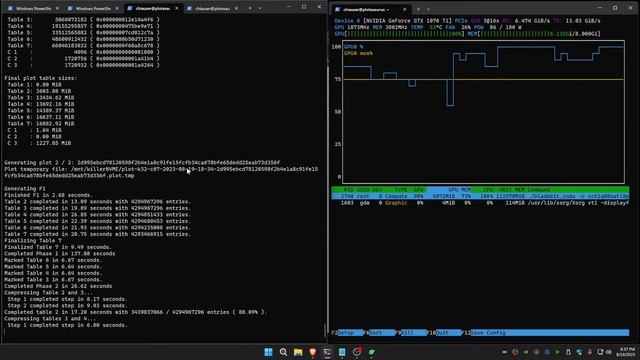640x360 pixels.
Task: Select the root bladebit_cuda process row
Action: [480, 196]
